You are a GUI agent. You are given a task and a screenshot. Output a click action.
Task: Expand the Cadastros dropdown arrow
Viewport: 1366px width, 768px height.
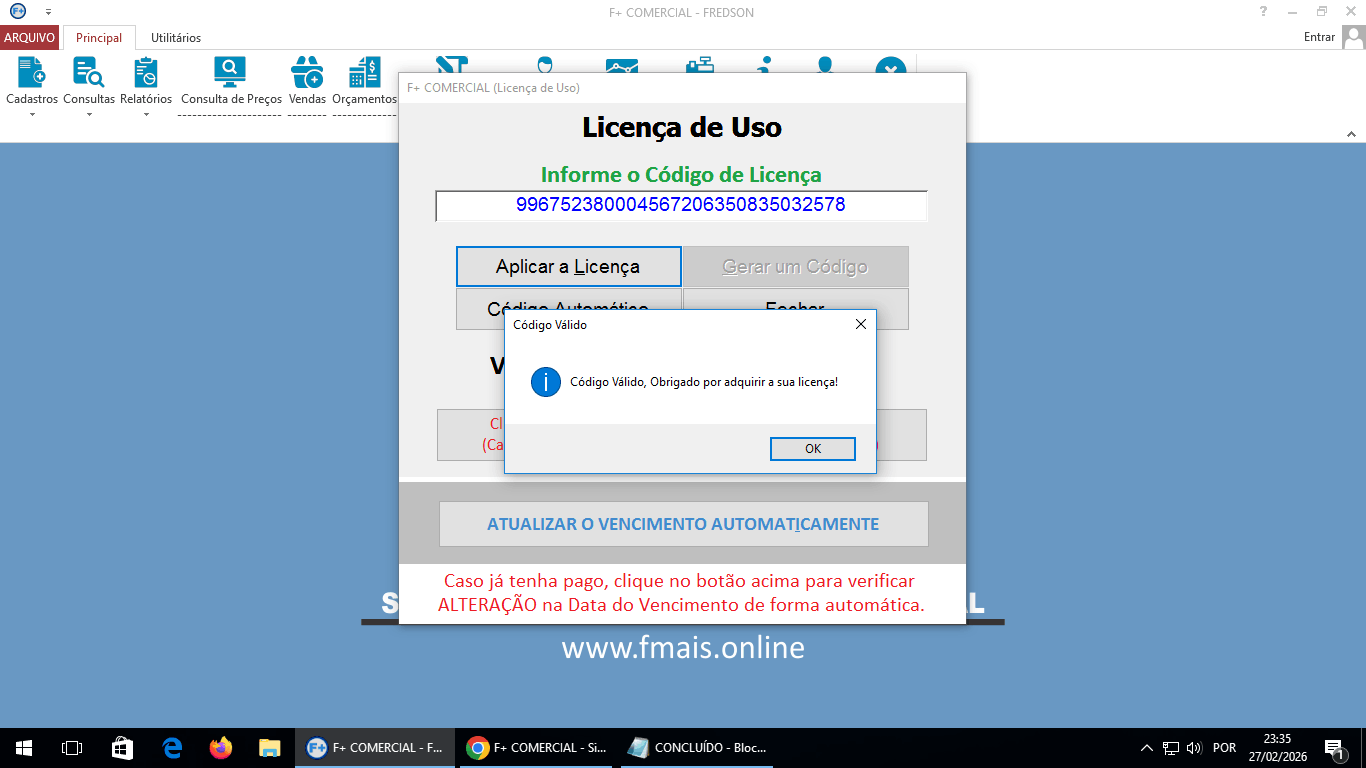click(30, 113)
